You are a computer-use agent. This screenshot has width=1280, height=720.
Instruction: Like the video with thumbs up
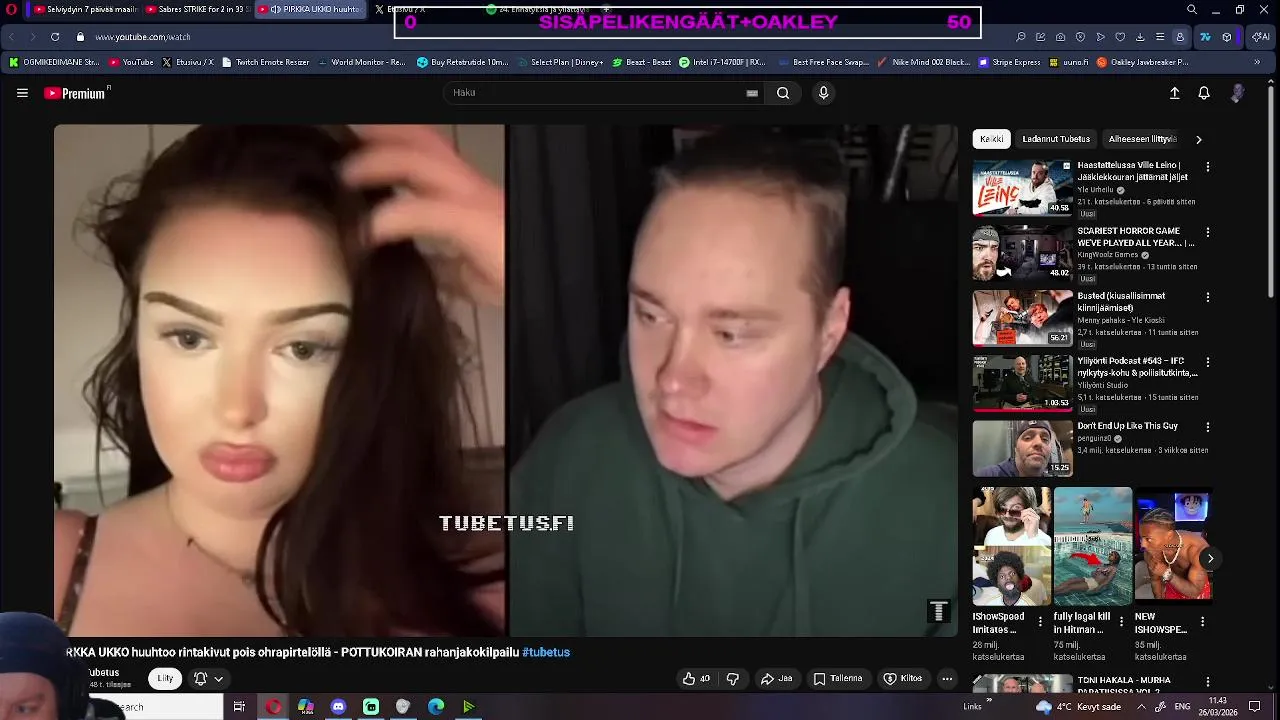(x=696, y=679)
